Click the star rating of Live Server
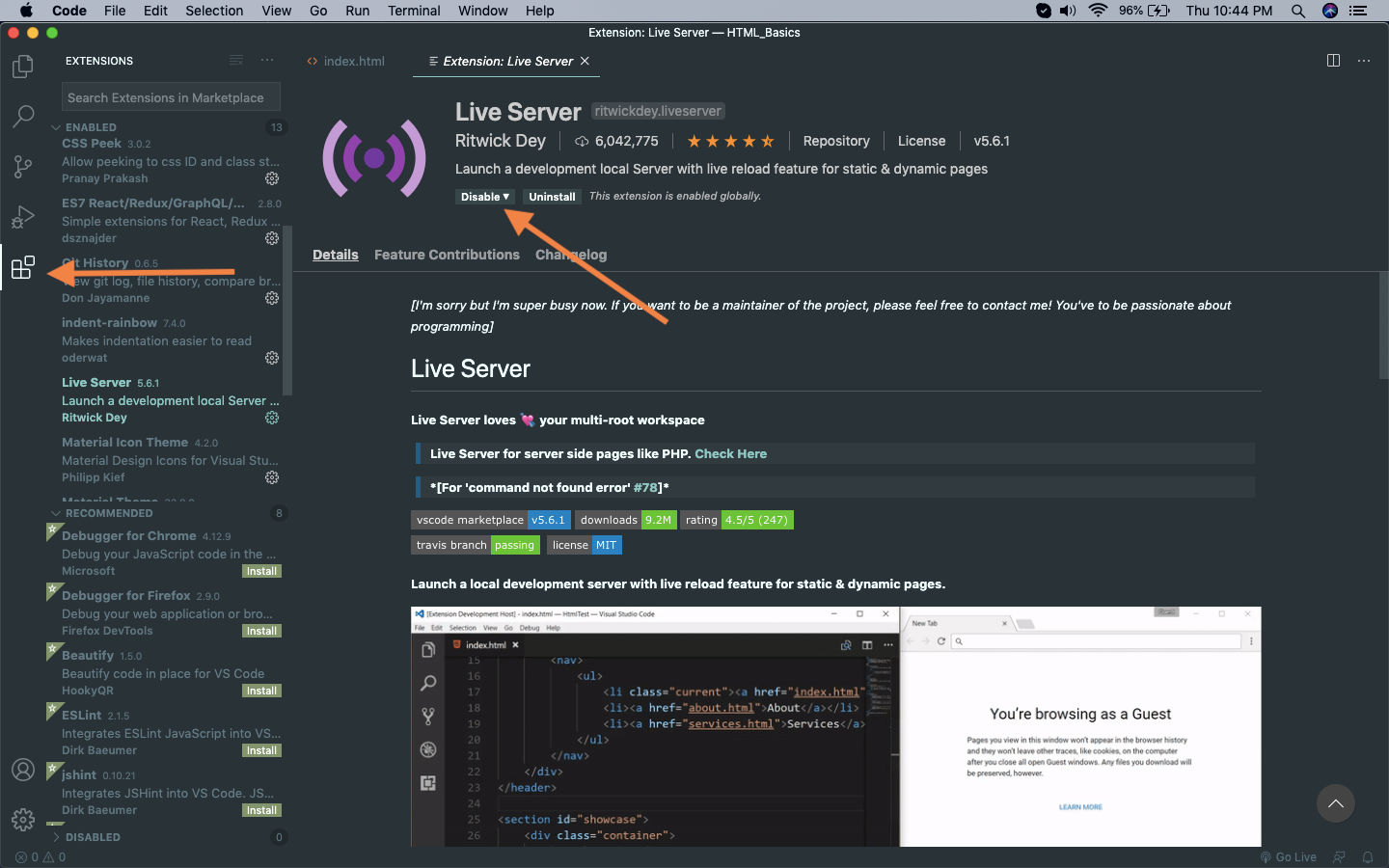Screen dimensions: 1389x868 pos(730,141)
